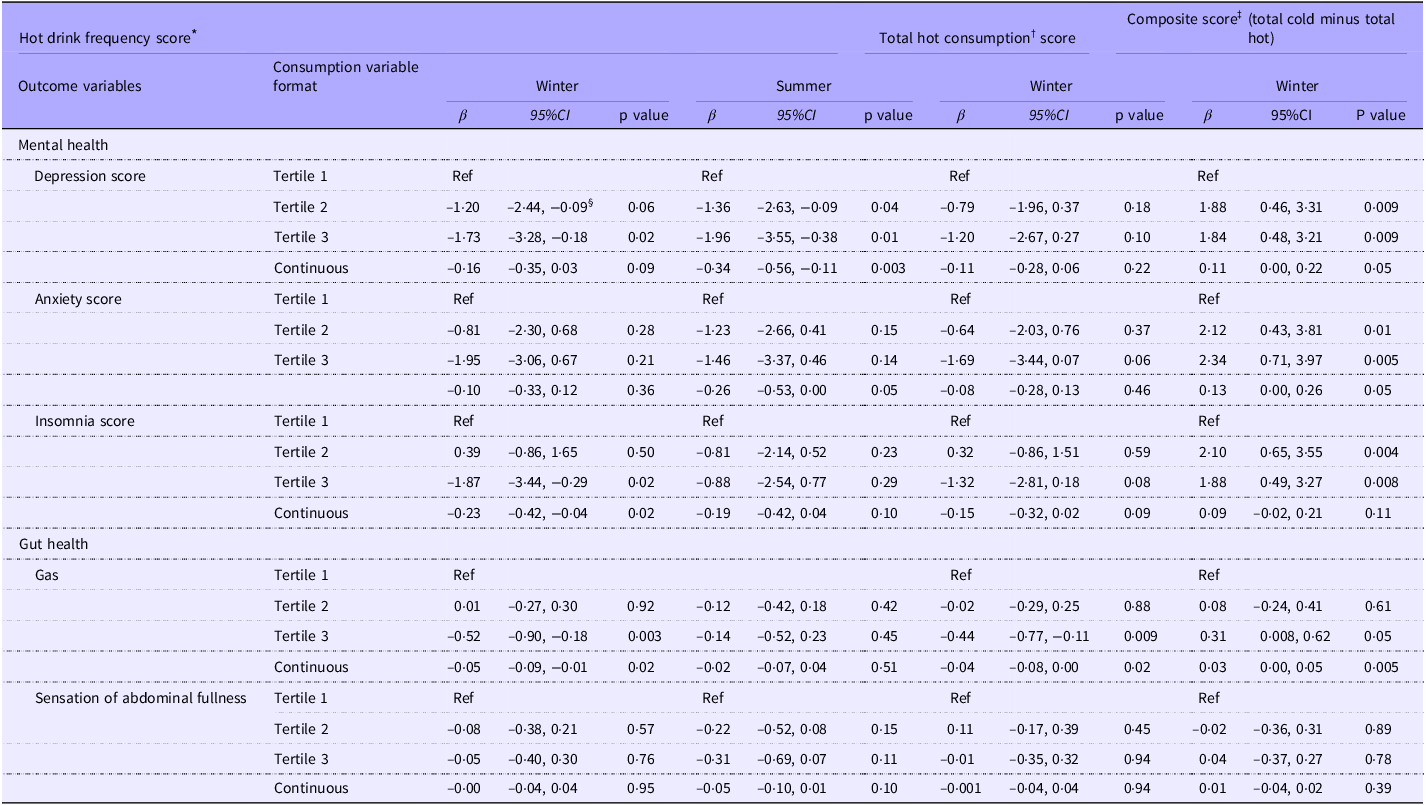Screen dimensions: 1426x805
Task: Select the Mental health section row
Action: pyautogui.click(x=64, y=145)
